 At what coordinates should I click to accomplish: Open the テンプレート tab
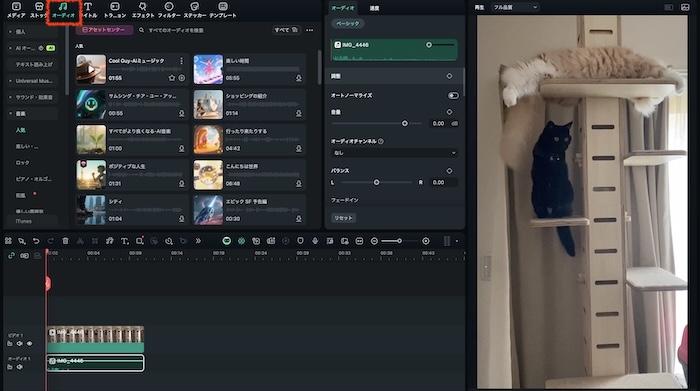pyautogui.click(x=223, y=10)
